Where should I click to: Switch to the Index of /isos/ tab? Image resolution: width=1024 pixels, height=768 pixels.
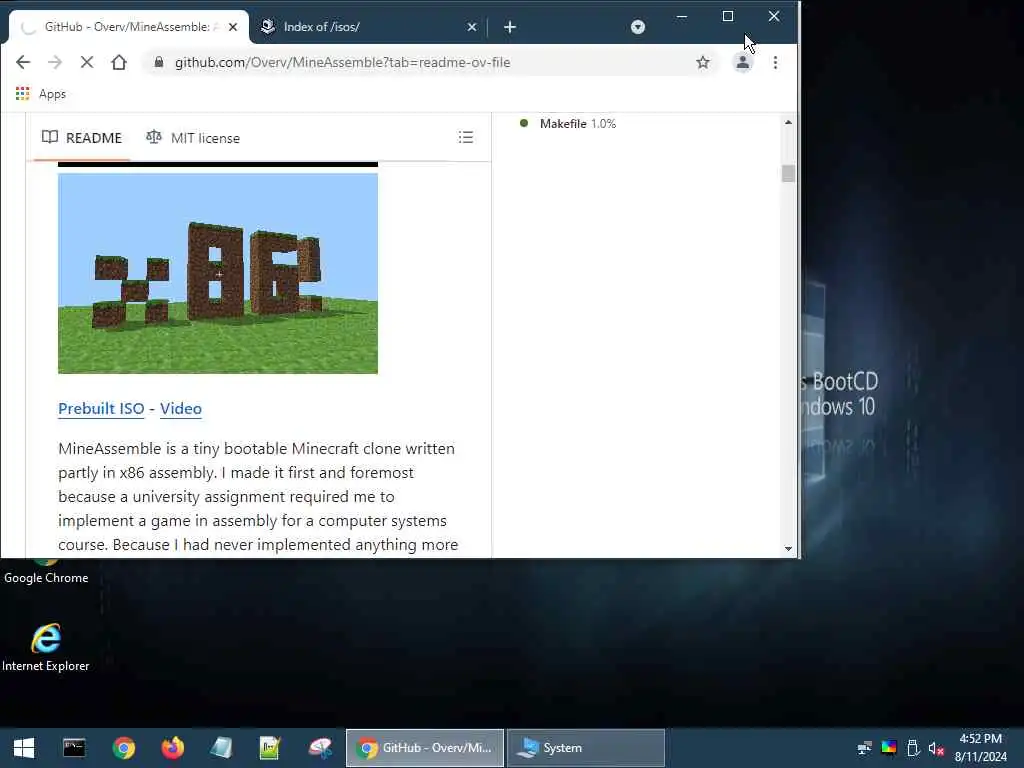point(369,27)
